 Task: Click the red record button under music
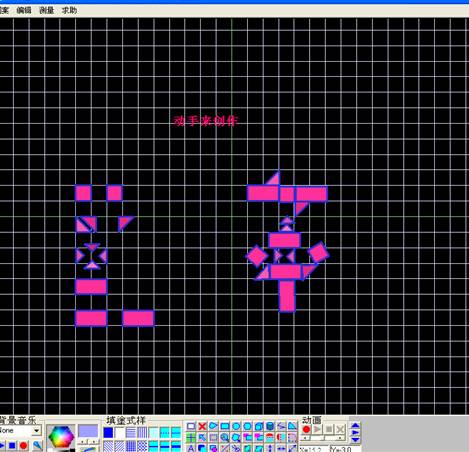coord(23,446)
